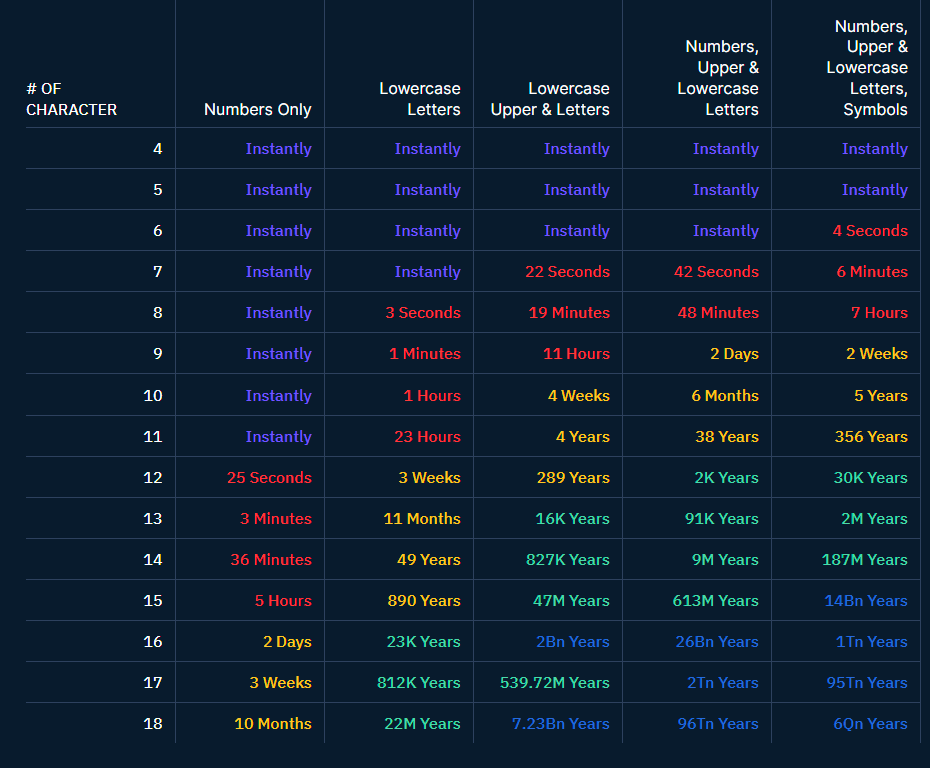Select the row label for 18 characters
Screen dimensions: 930x768
point(152,724)
